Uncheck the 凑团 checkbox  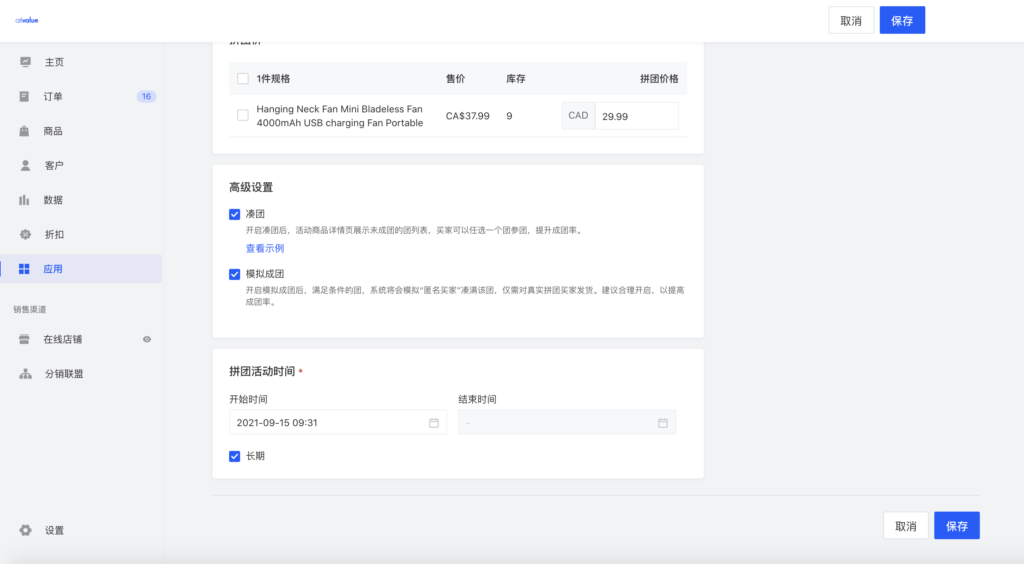tap(234, 214)
